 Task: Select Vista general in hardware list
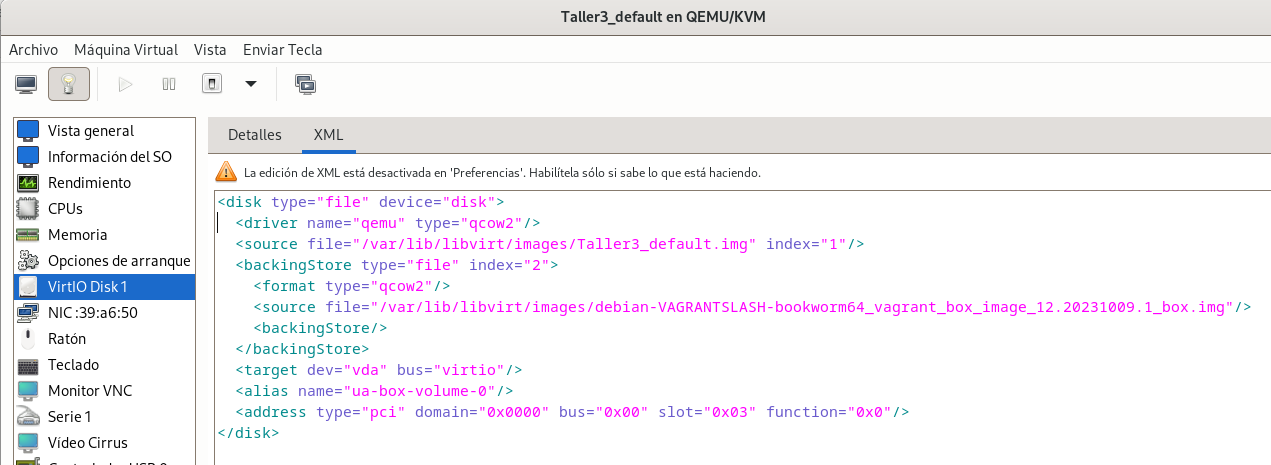[x=91, y=131]
